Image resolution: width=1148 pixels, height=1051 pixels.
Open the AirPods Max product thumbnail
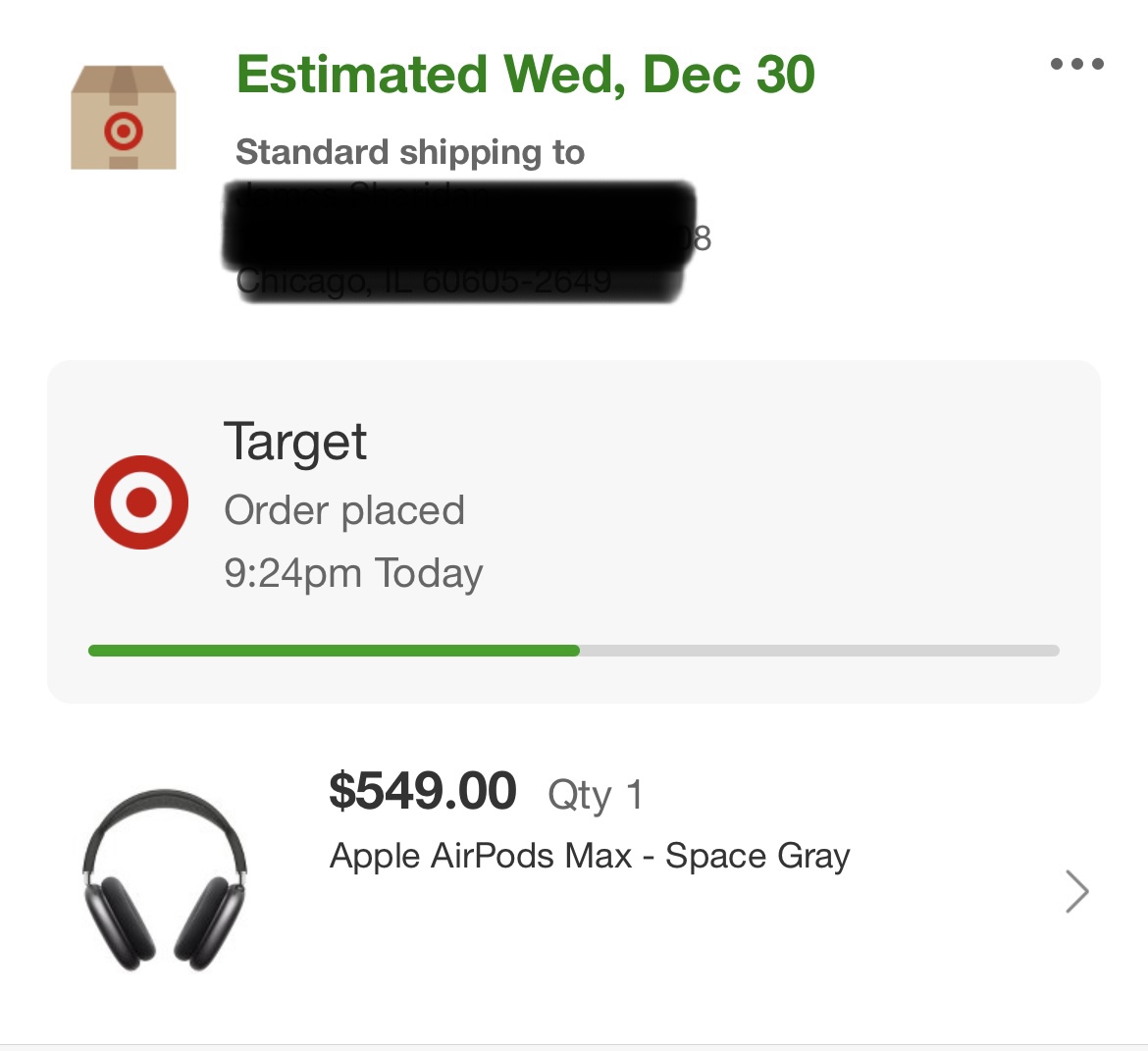click(x=164, y=879)
